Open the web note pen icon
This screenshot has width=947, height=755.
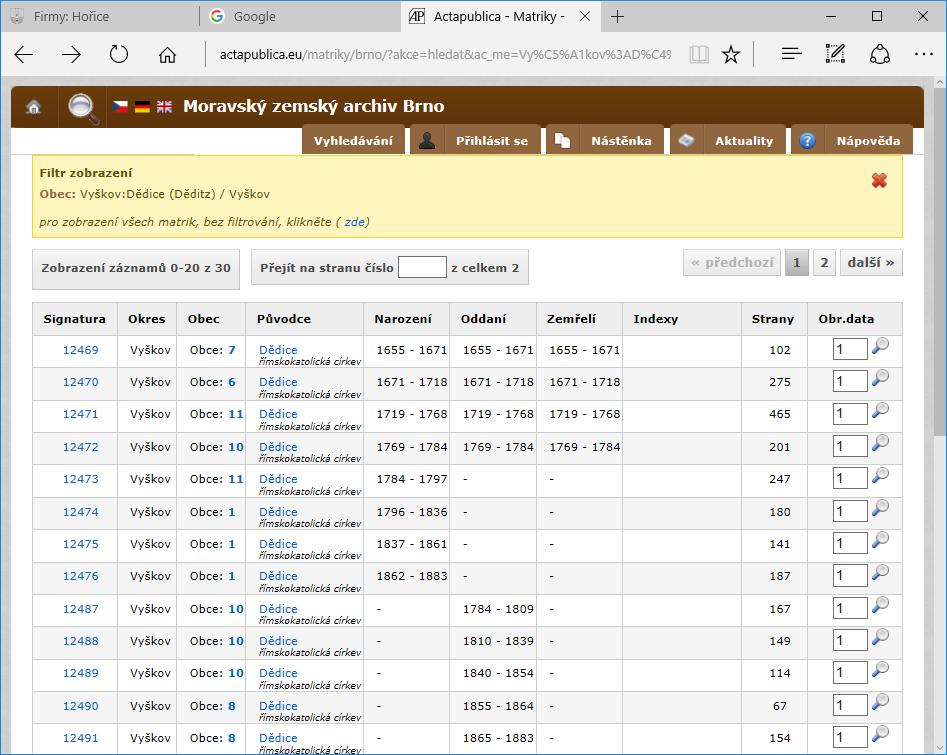[835, 54]
